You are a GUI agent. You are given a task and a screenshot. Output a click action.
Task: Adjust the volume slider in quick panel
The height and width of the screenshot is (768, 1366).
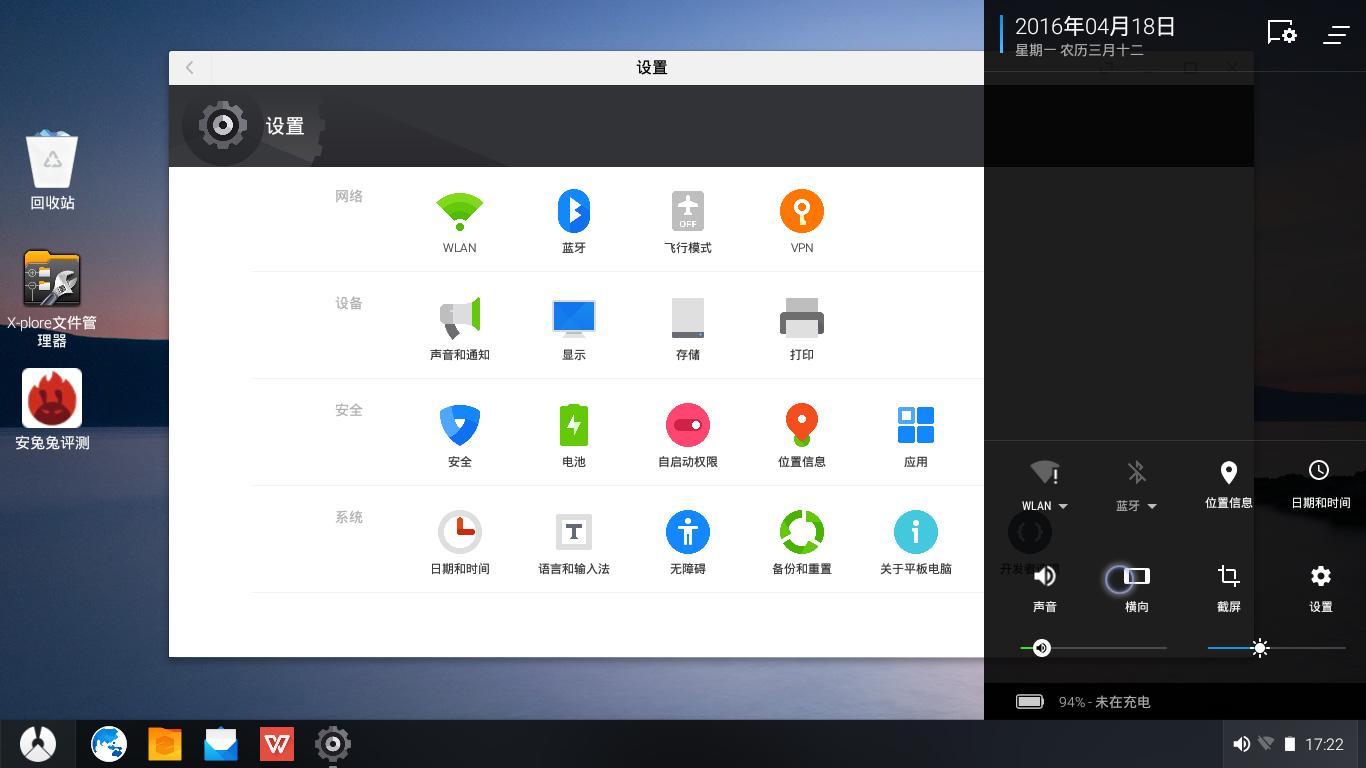tap(1093, 648)
